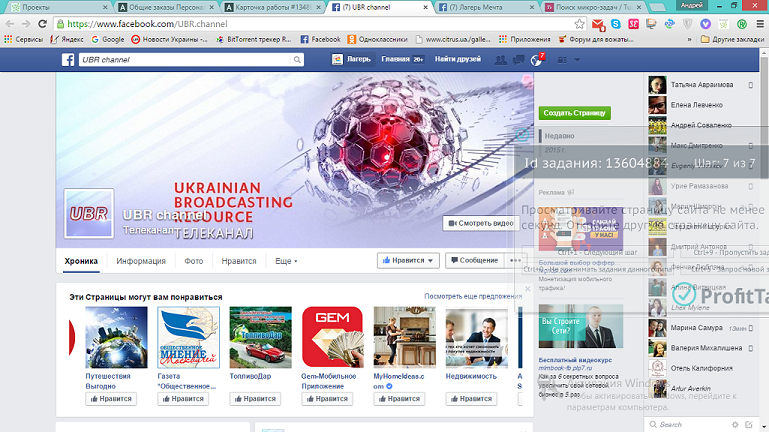Screen dimensions: 769x432
Task: Like the MyHomeIdeas.com page
Action: point(399,399)
